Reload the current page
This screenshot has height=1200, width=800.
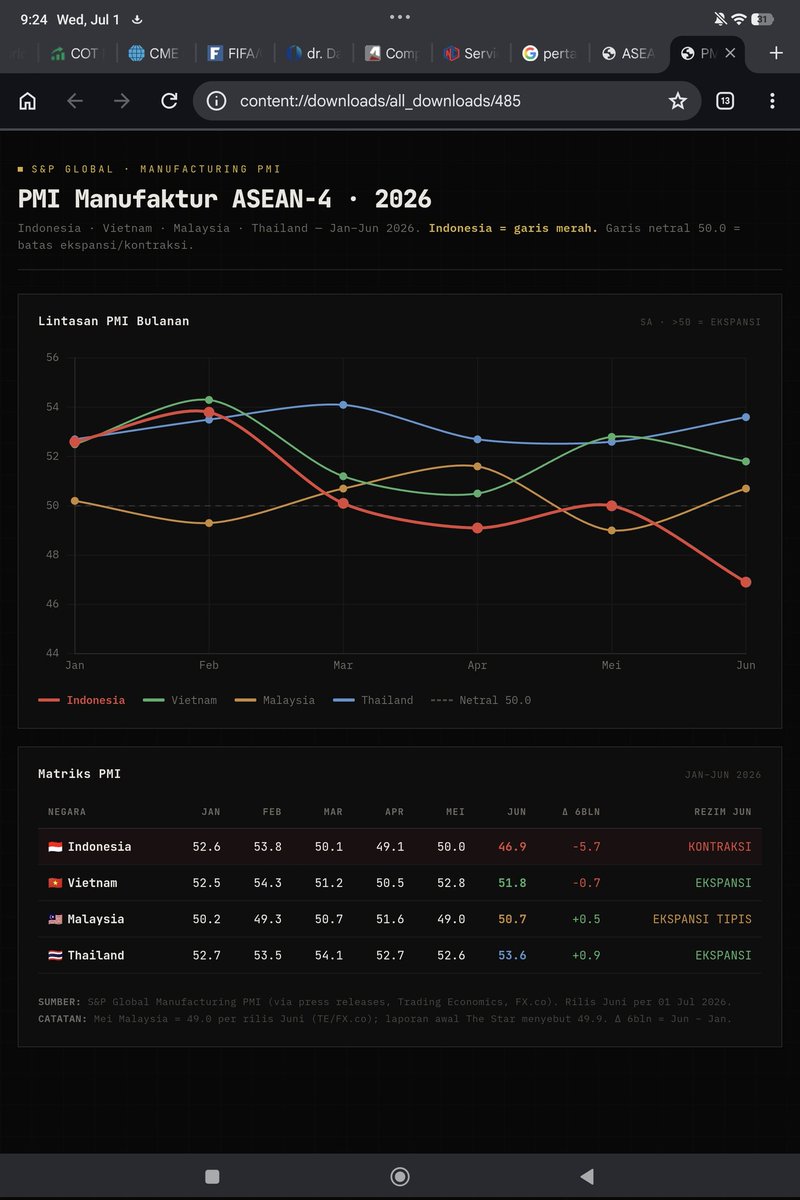169,101
